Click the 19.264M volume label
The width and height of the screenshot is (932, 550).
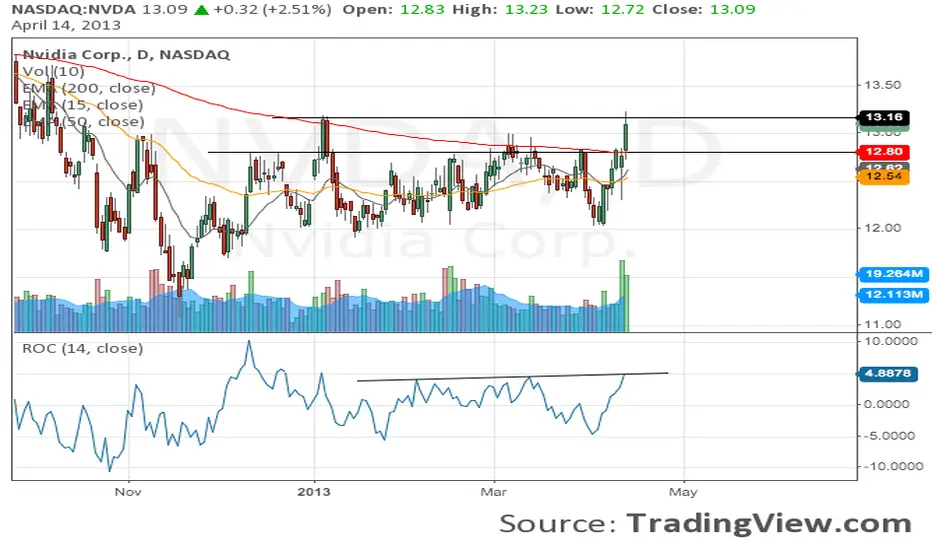click(893, 274)
